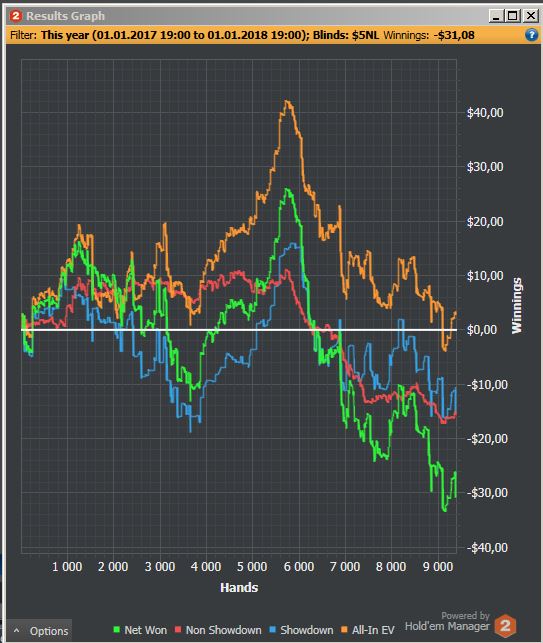Toggle the Non Showdown legend label
This screenshot has width=543, height=643.
224,630
